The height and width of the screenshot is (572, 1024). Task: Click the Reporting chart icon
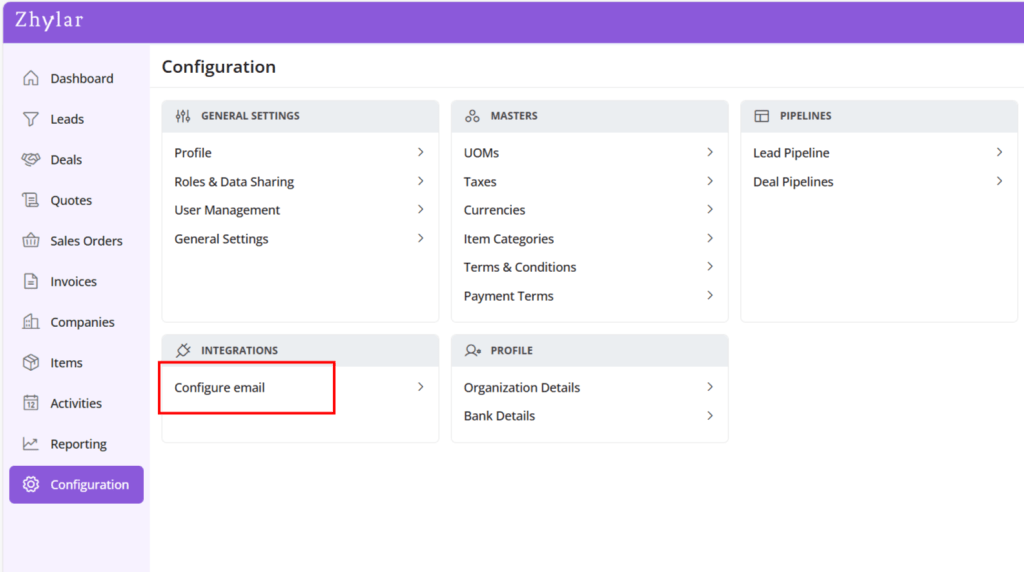pos(31,444)
